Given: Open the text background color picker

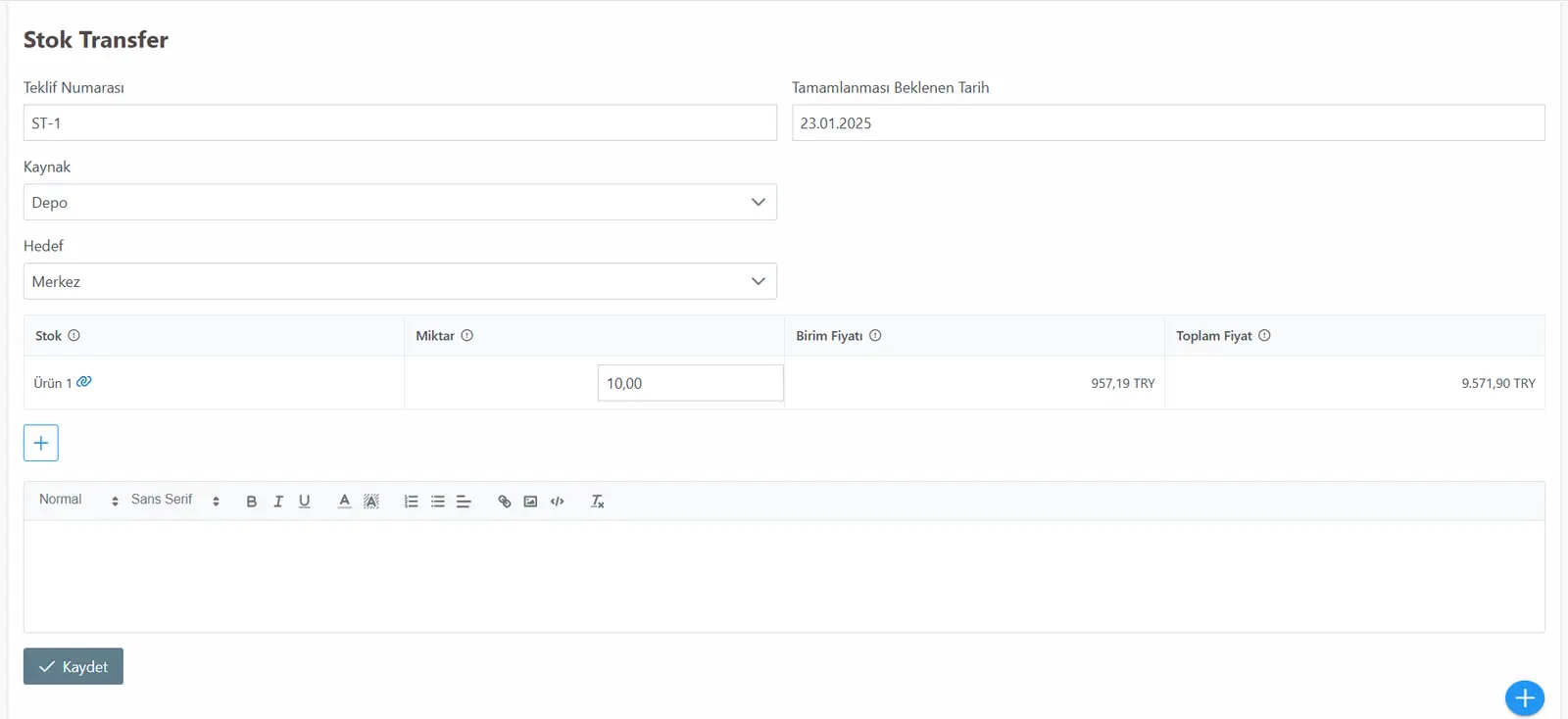Looking at the screenshot, I should tap(371, 501).
